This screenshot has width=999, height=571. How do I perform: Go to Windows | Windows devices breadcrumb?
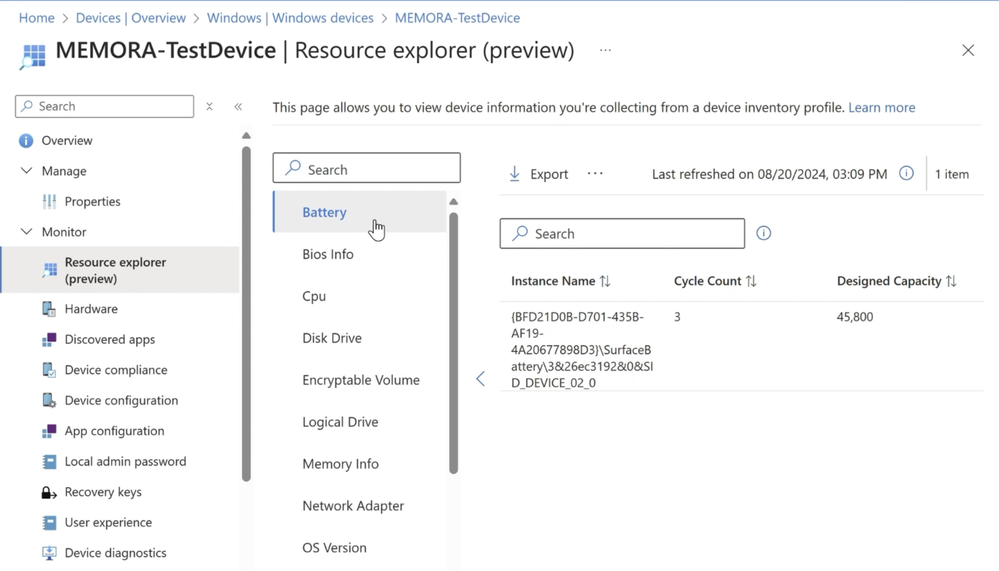coord(290,18)
